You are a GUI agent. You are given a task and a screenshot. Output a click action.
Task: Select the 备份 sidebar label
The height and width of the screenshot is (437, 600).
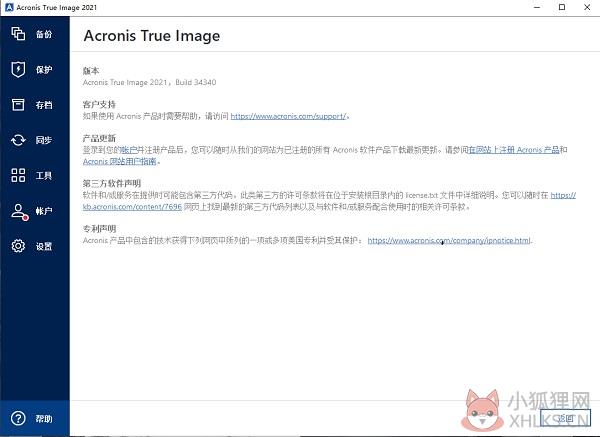(x=44, y=34)
